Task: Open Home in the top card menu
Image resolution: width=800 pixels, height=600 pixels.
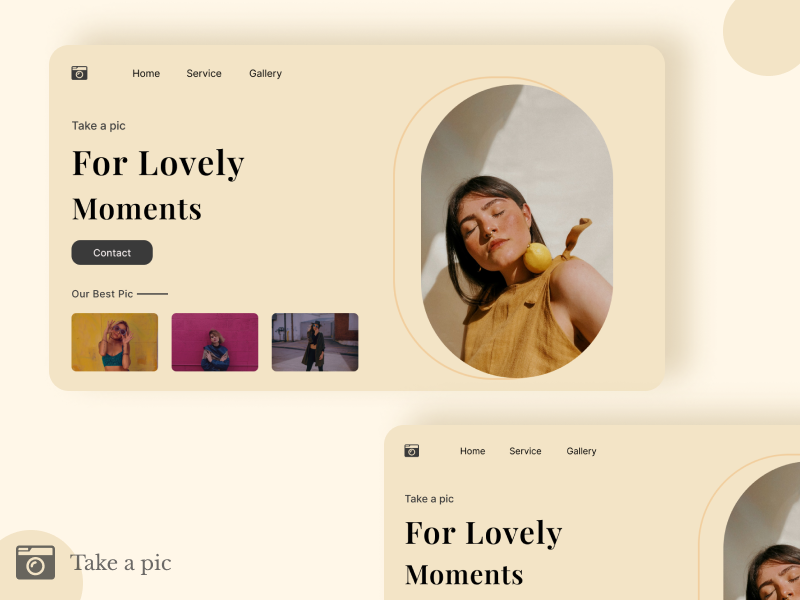Action: [146, 73]
